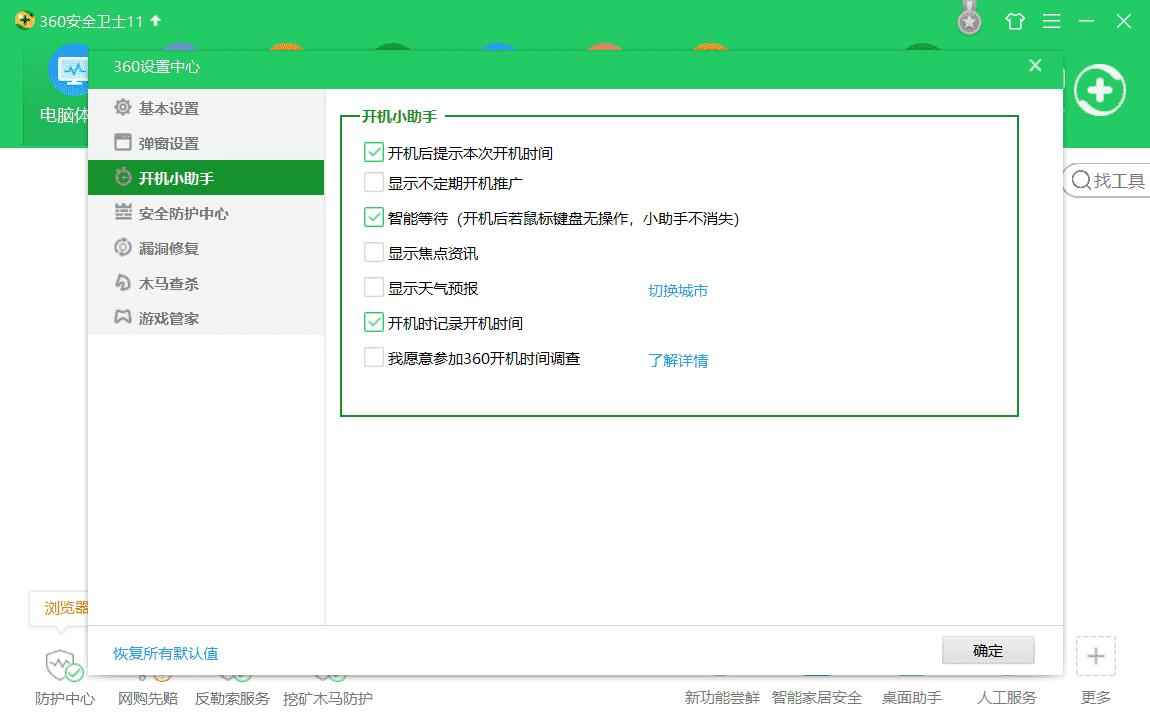Click the 恢复所有默认值 link
Viewport: 1150px width, 725px height.
click(x=166, y=654)
